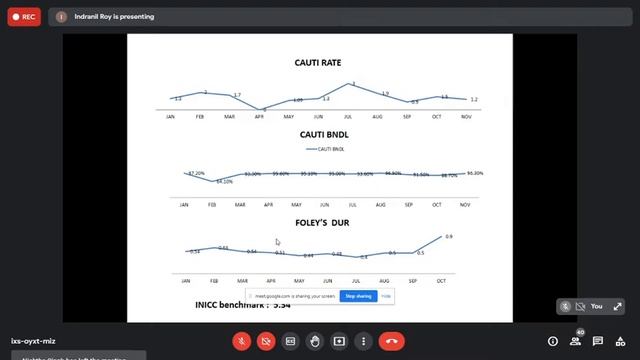Expand the 'You' self-view tile
640x360 pixels.
point(618,307)
